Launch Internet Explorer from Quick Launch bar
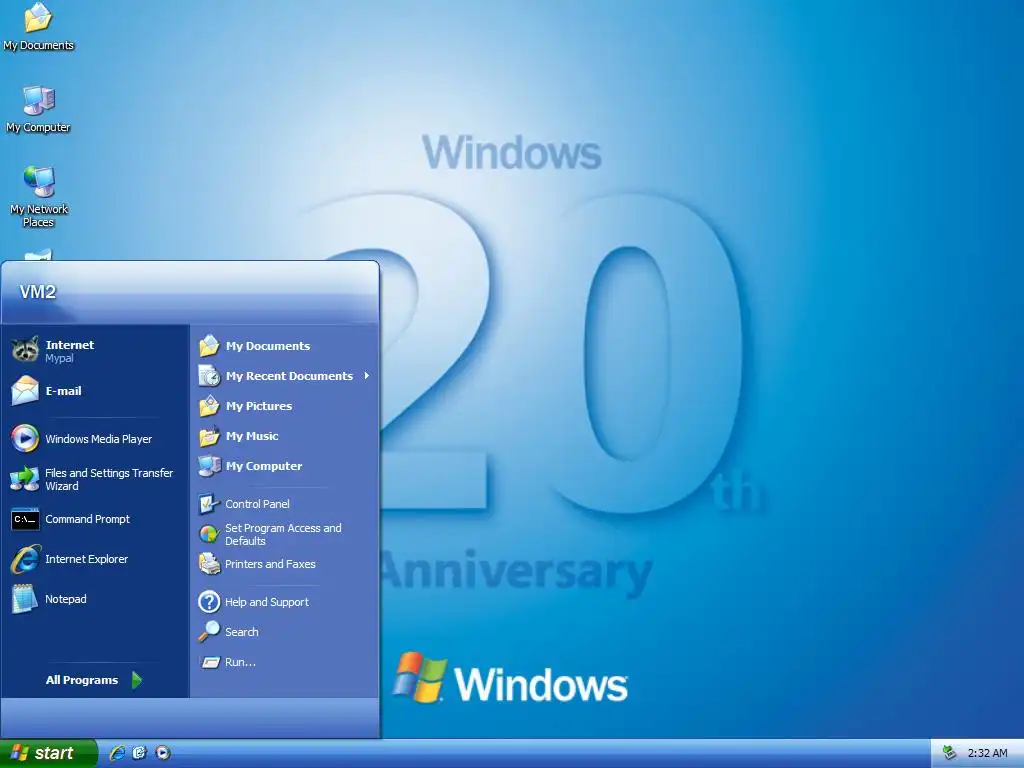Viewport: 1024px width, 768px height. point(118,753)
